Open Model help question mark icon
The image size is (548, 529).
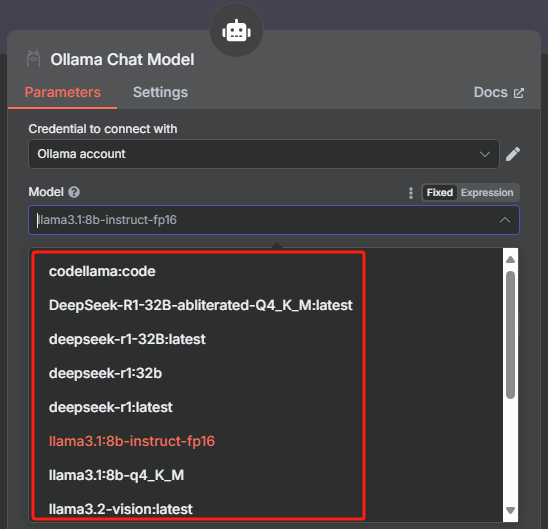(x=74, y=192)
